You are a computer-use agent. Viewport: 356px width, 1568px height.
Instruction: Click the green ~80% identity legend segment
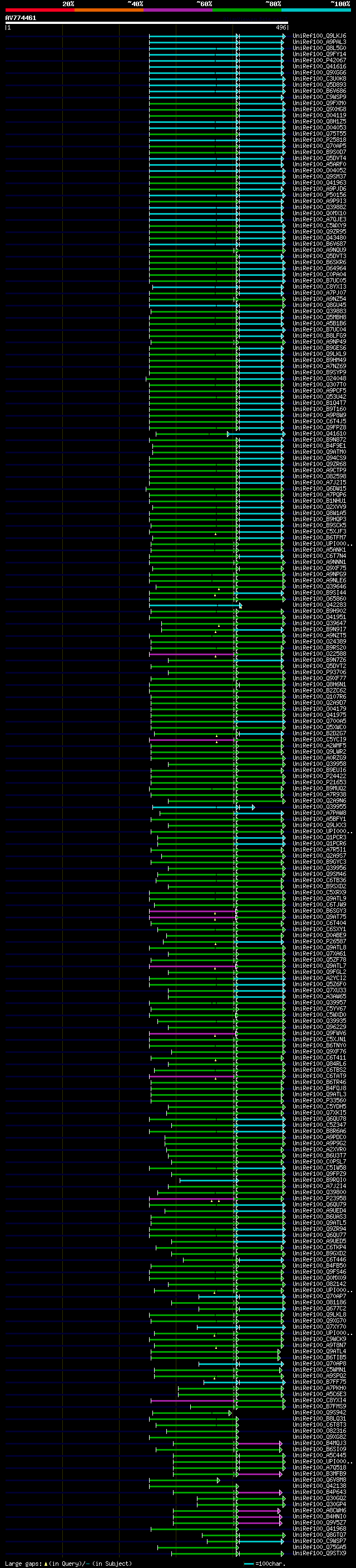point(247,10)
